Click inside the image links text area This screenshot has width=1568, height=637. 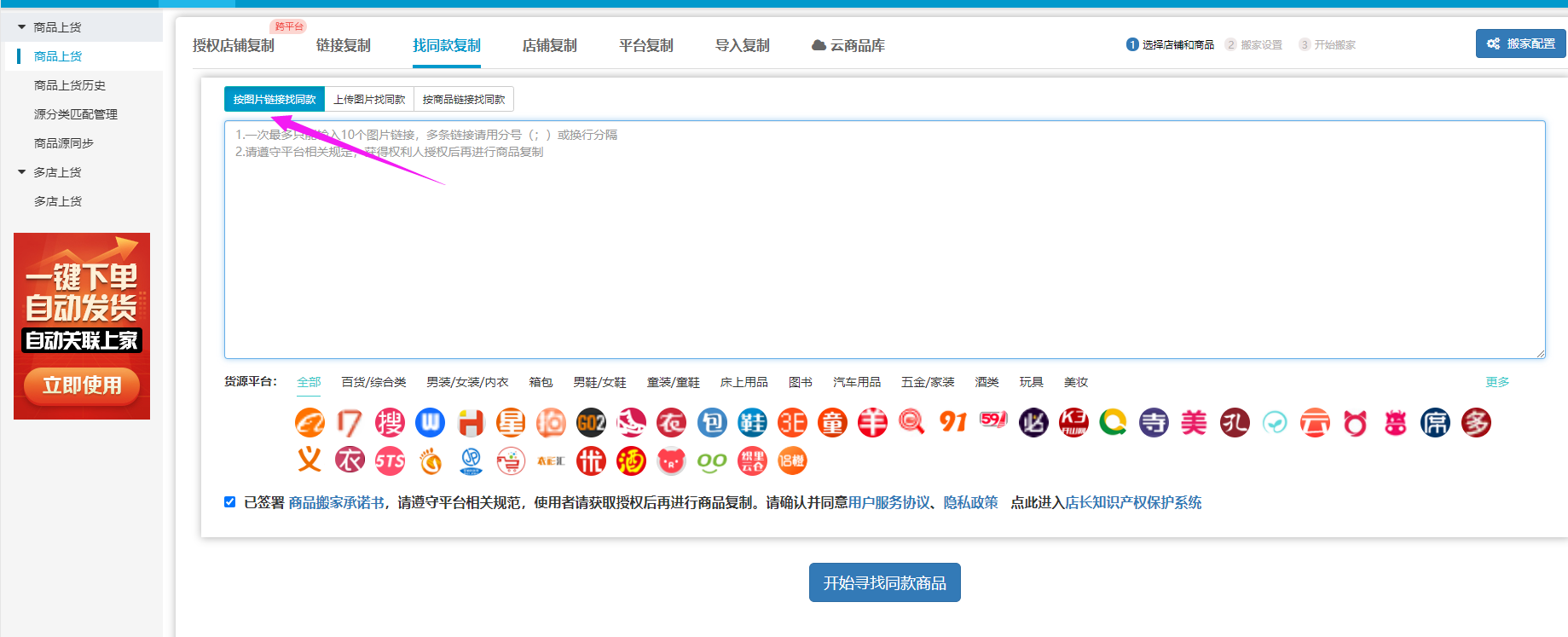click(x=884, y=256)
